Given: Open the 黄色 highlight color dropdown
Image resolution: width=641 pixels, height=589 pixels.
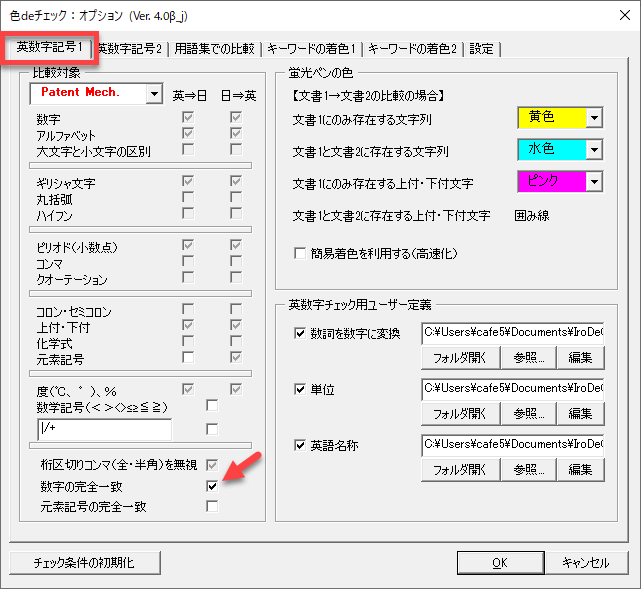Looking at the screenshot, I should pyautogui.click(x=593, y=119).
